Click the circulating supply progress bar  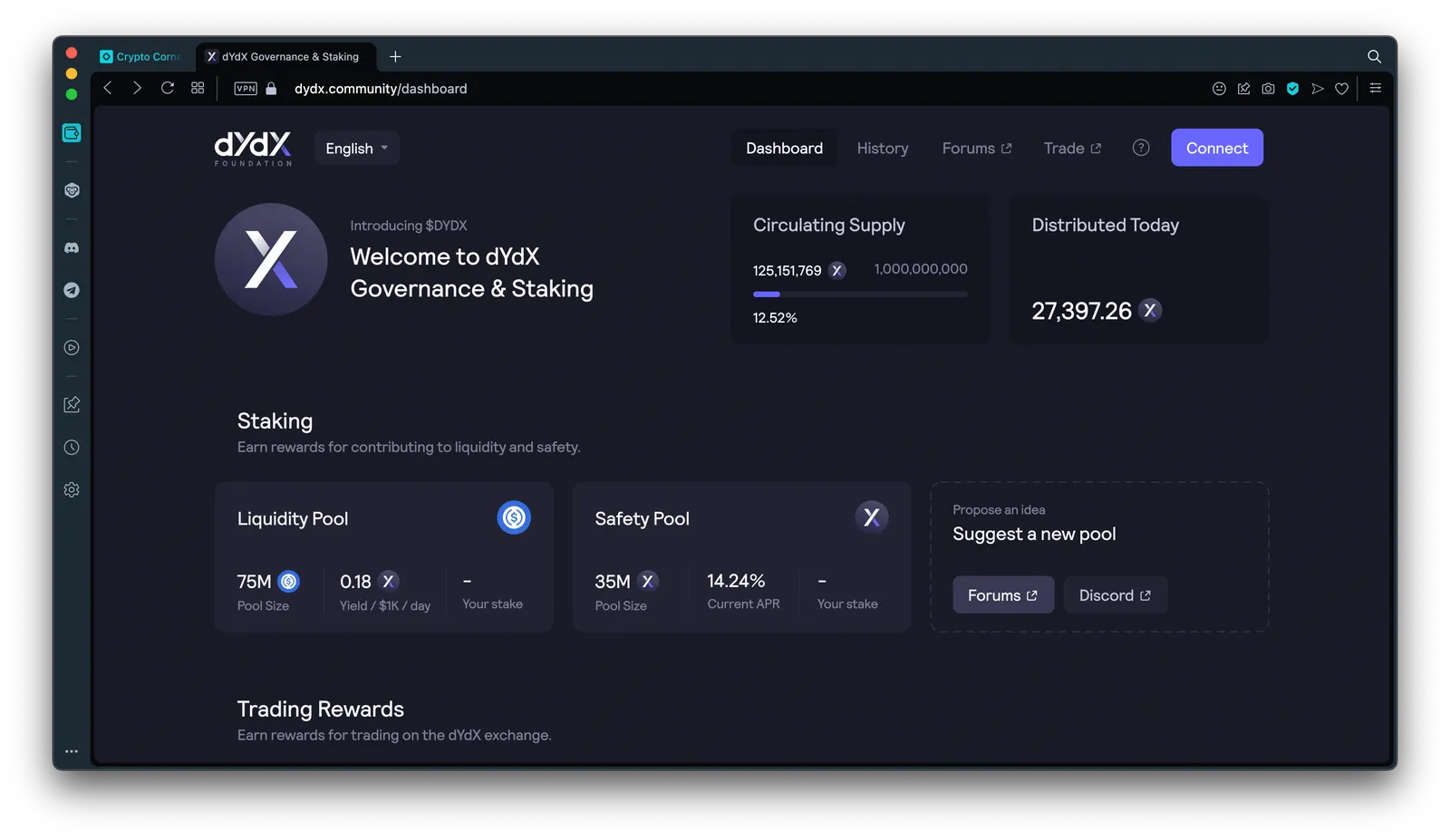pyautogui.click(x=860, y=294)
